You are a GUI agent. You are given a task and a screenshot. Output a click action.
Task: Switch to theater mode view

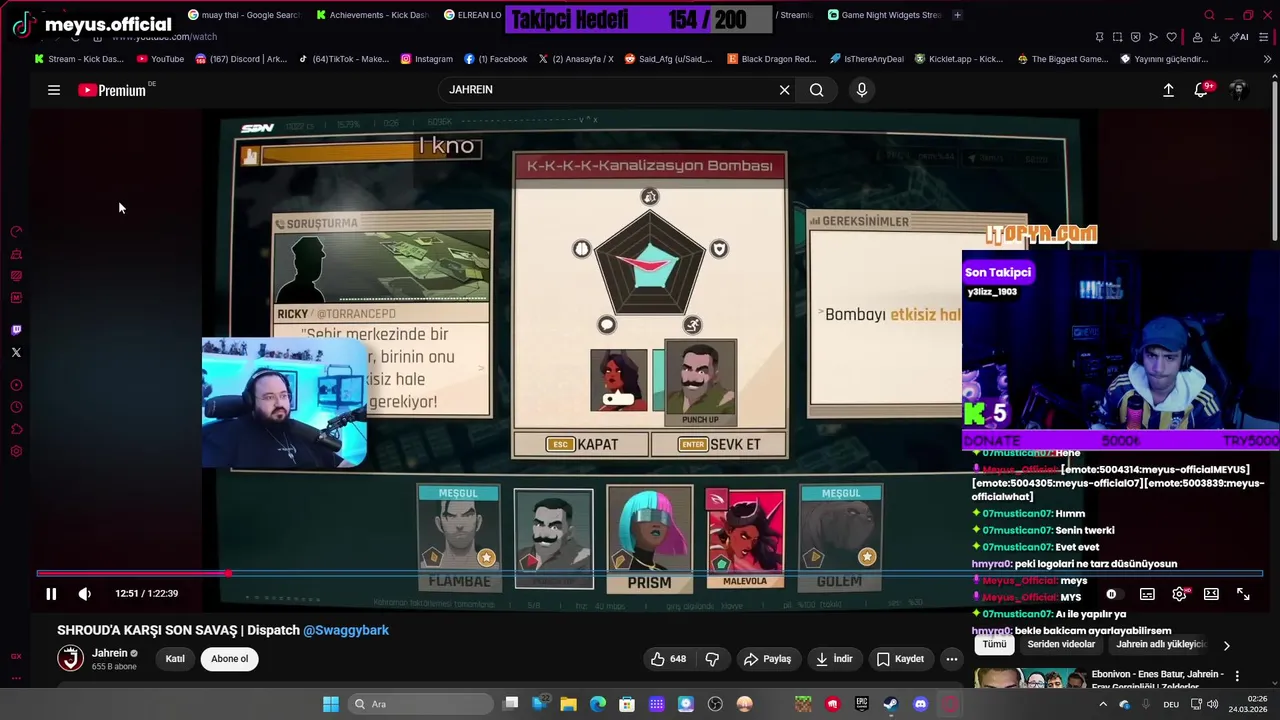(1211, 594)
